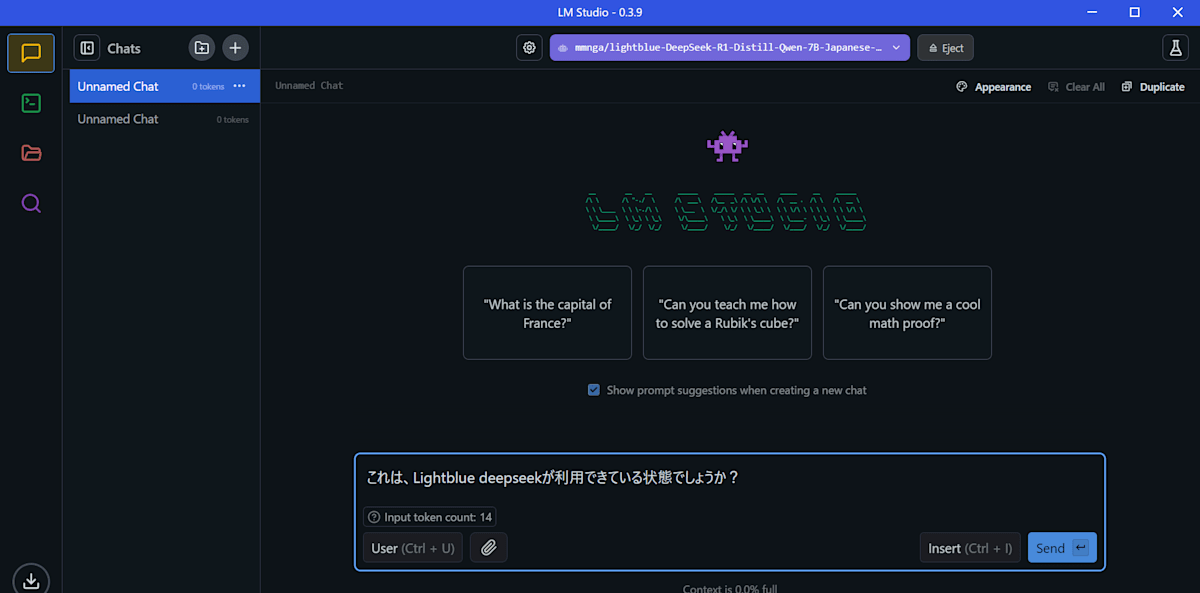Duplicate the current chat
The image size is (1200, 593).
click(x=1153, y=87)
